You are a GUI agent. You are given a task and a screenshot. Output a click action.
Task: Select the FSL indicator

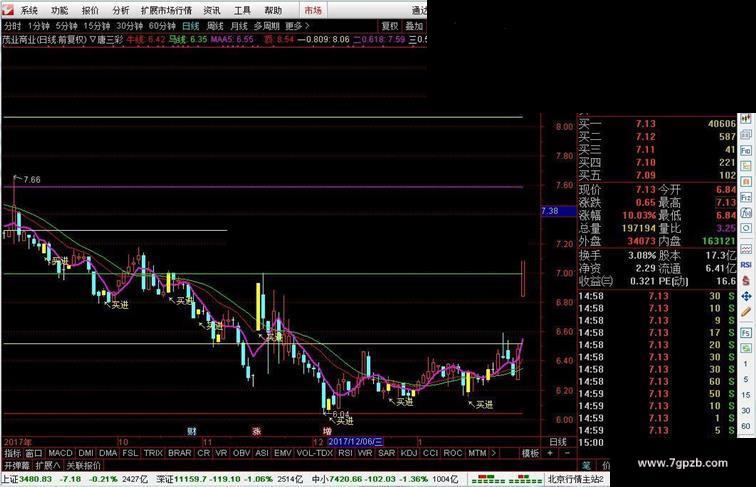130,453
